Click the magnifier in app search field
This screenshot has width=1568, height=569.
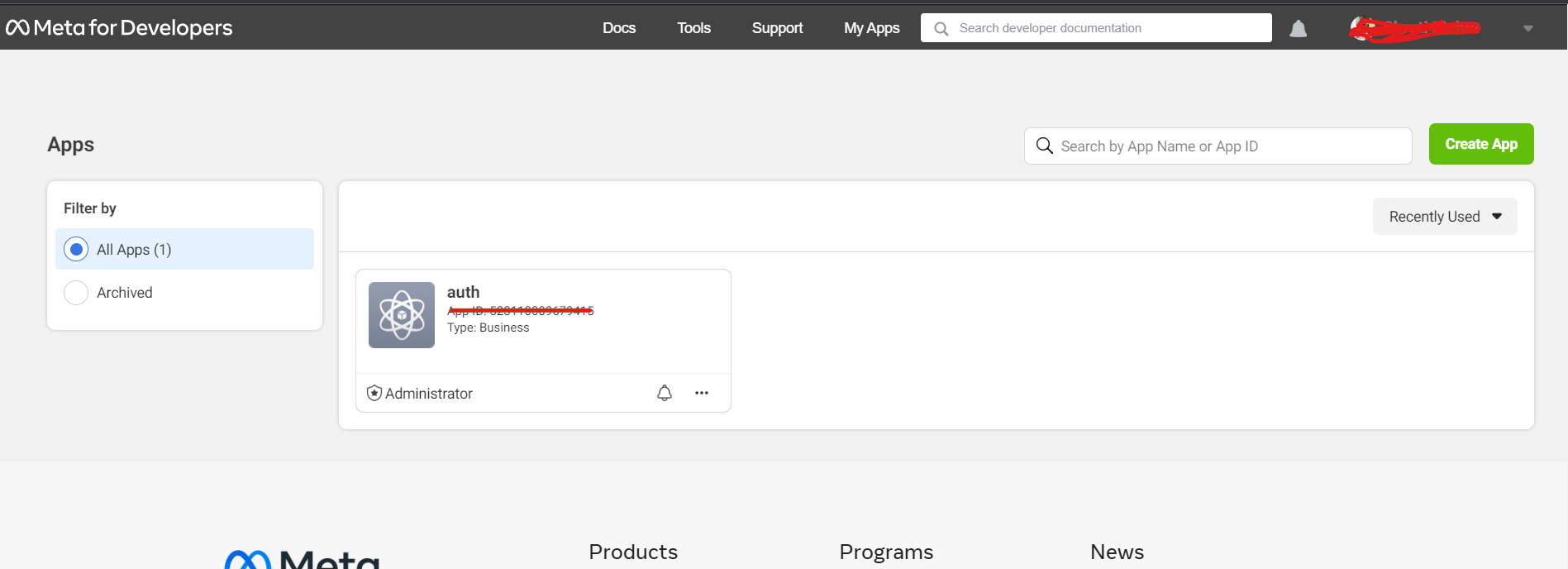coord(1045,146)
